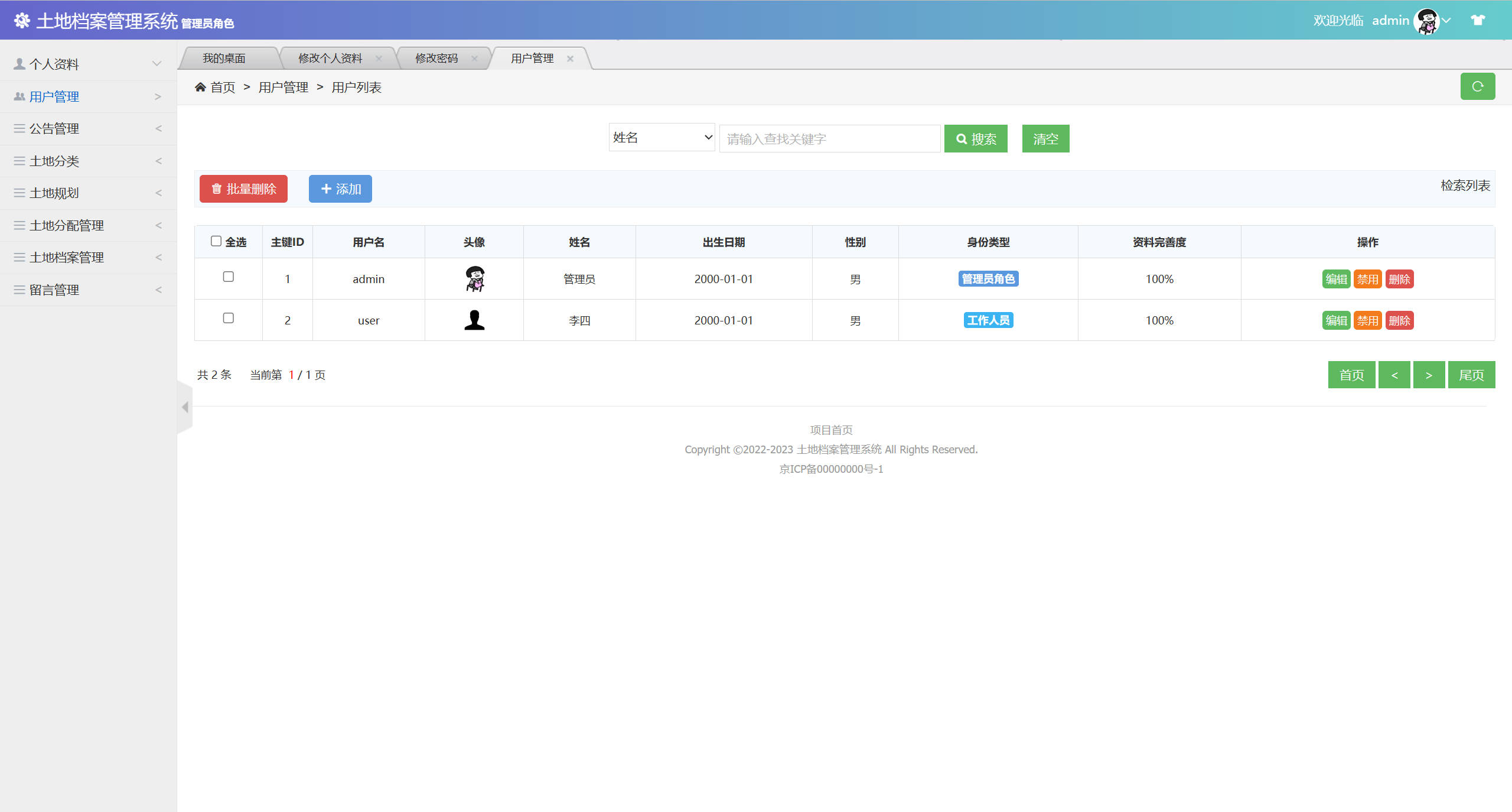Switch to the 修改密码 tab
Screen dimensions: 1512x812
(436, 57)
